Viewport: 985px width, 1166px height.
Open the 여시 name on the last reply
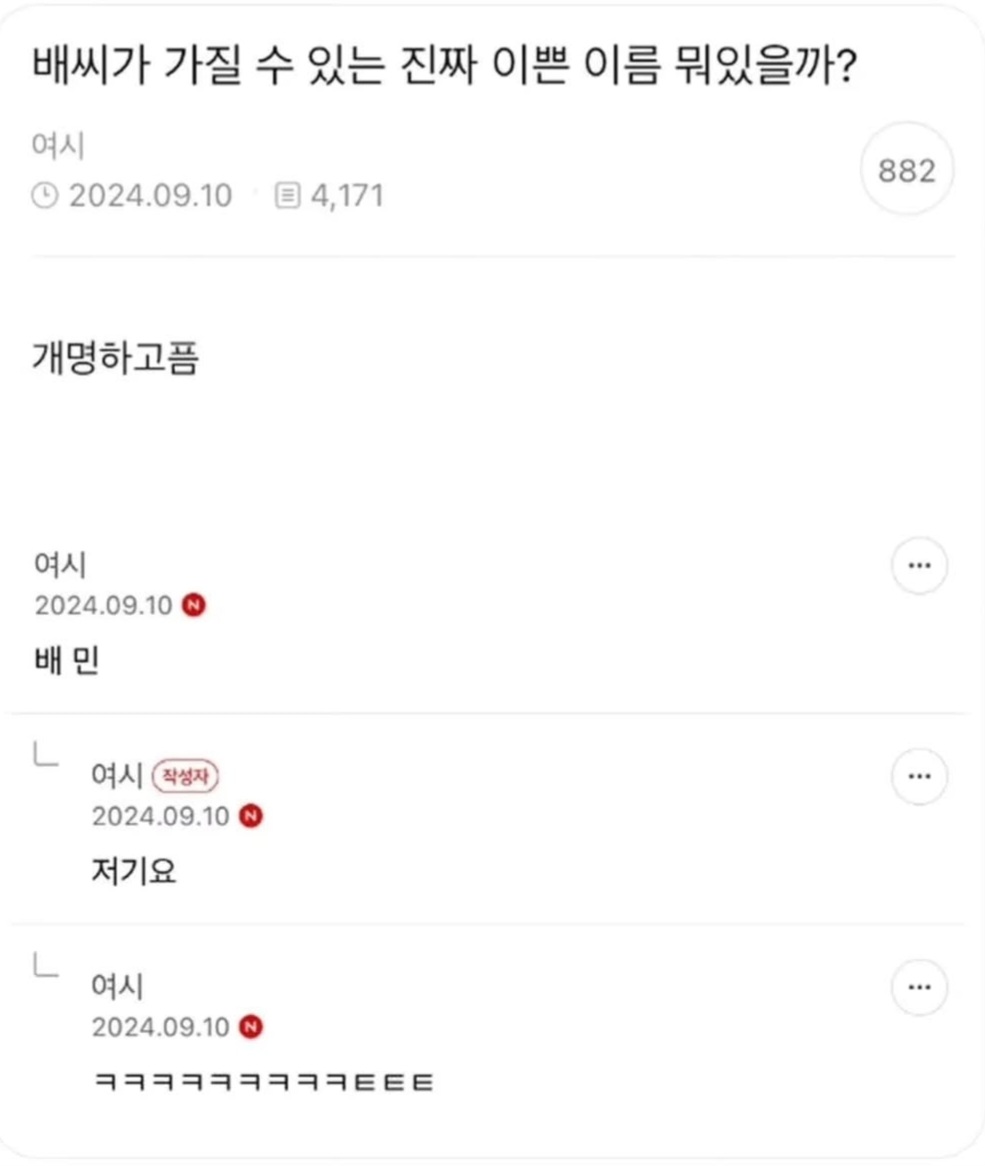117,986
